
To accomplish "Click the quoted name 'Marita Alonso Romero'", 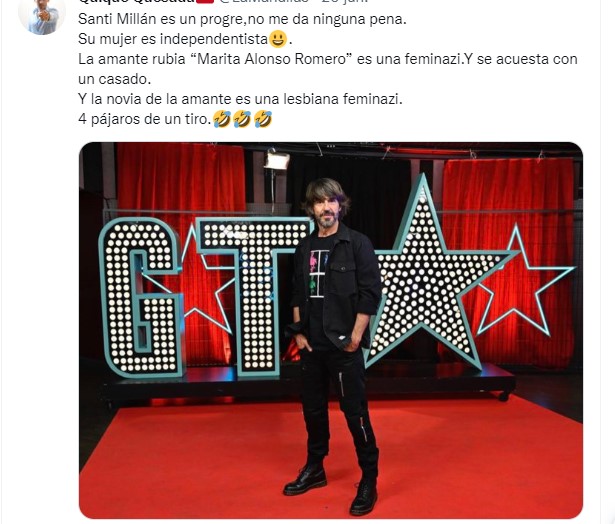I will point(271,59).
